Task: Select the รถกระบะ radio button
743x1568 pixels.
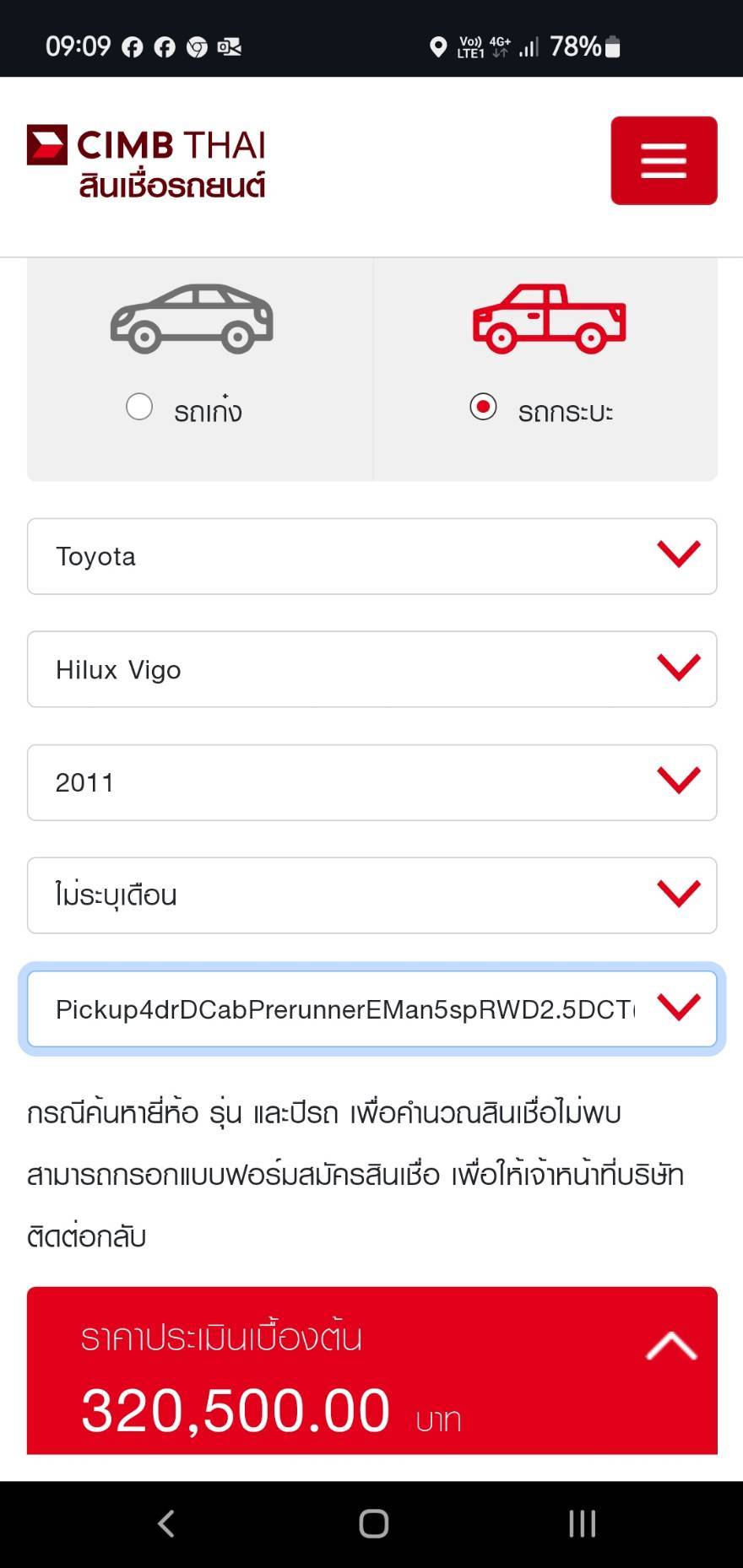Action: tap(483, 407)
